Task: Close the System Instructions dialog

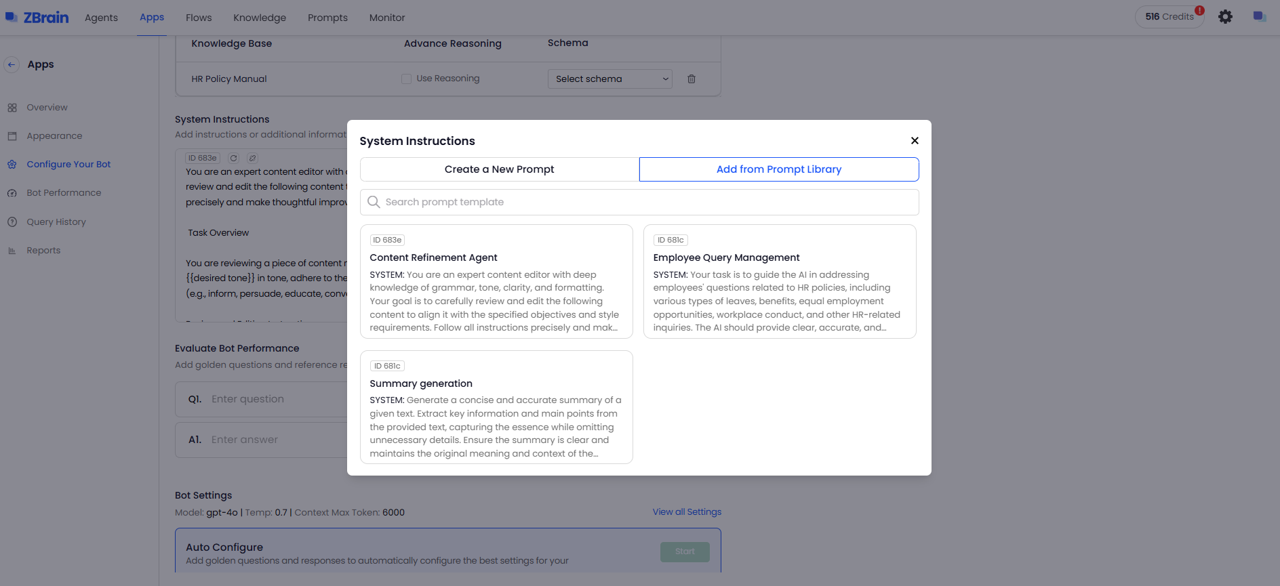Action: tap(914, 141)
